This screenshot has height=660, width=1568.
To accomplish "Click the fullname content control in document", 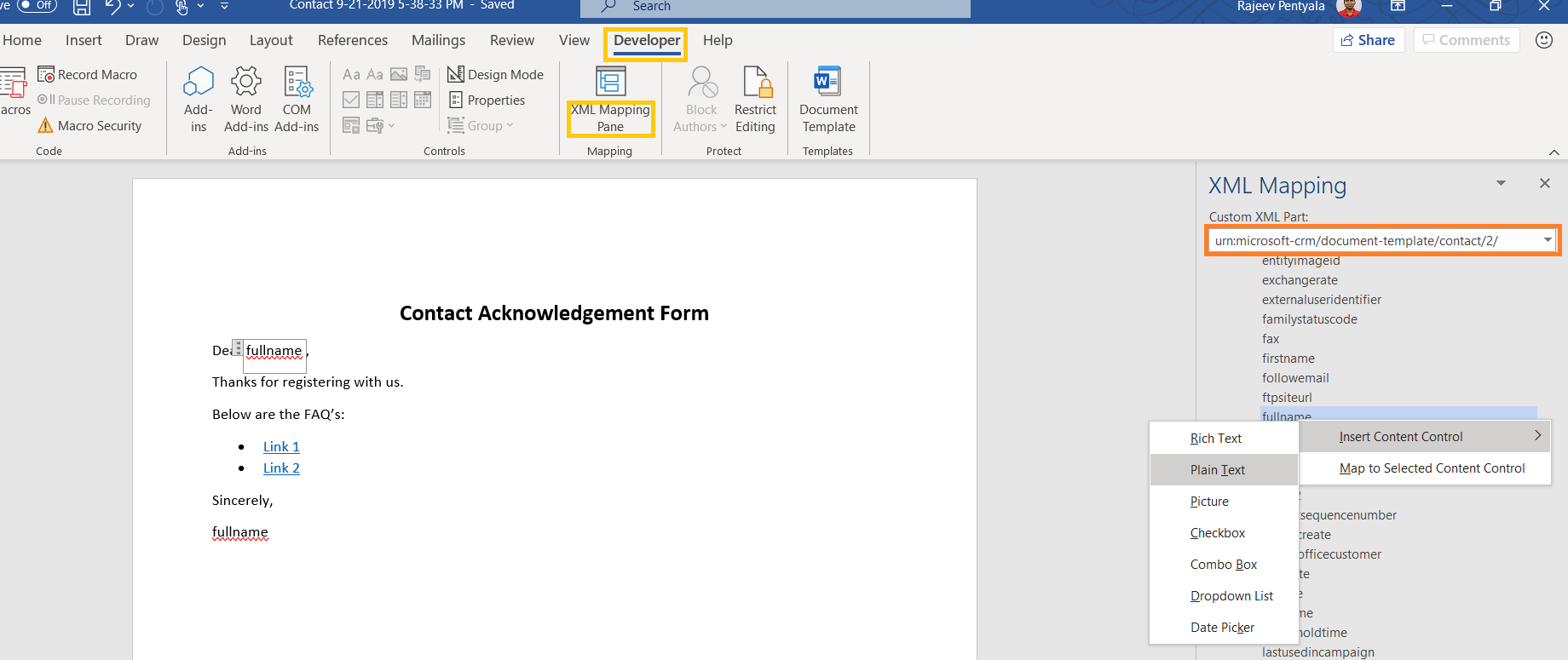I will 274,351.
